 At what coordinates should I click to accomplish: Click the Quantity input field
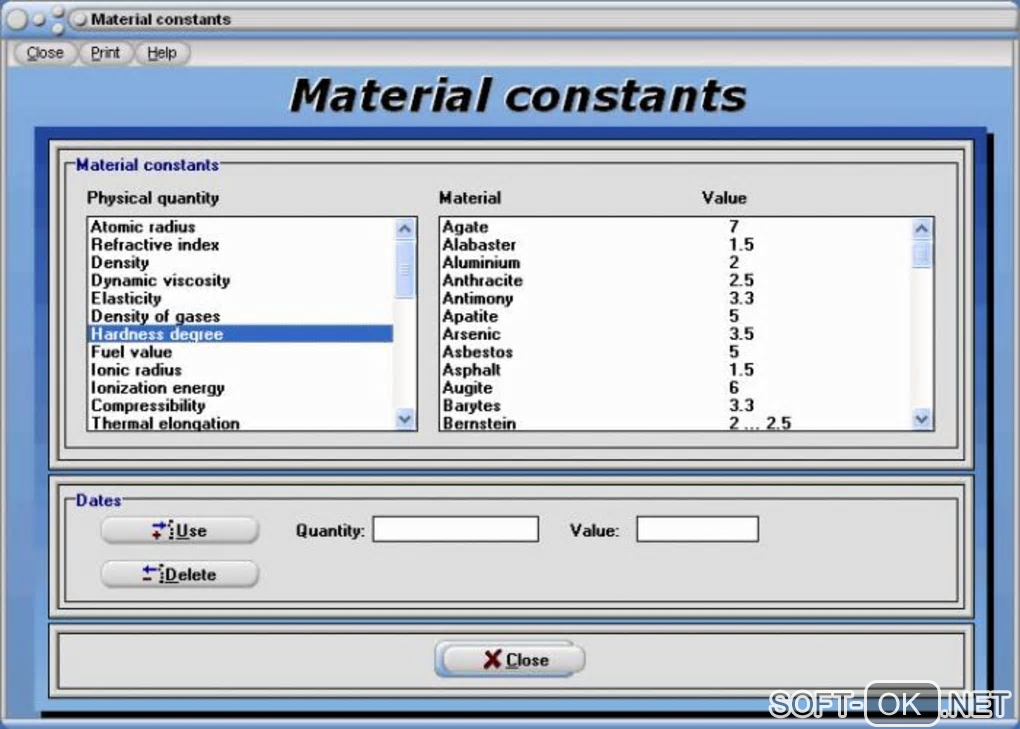[455, 529]
